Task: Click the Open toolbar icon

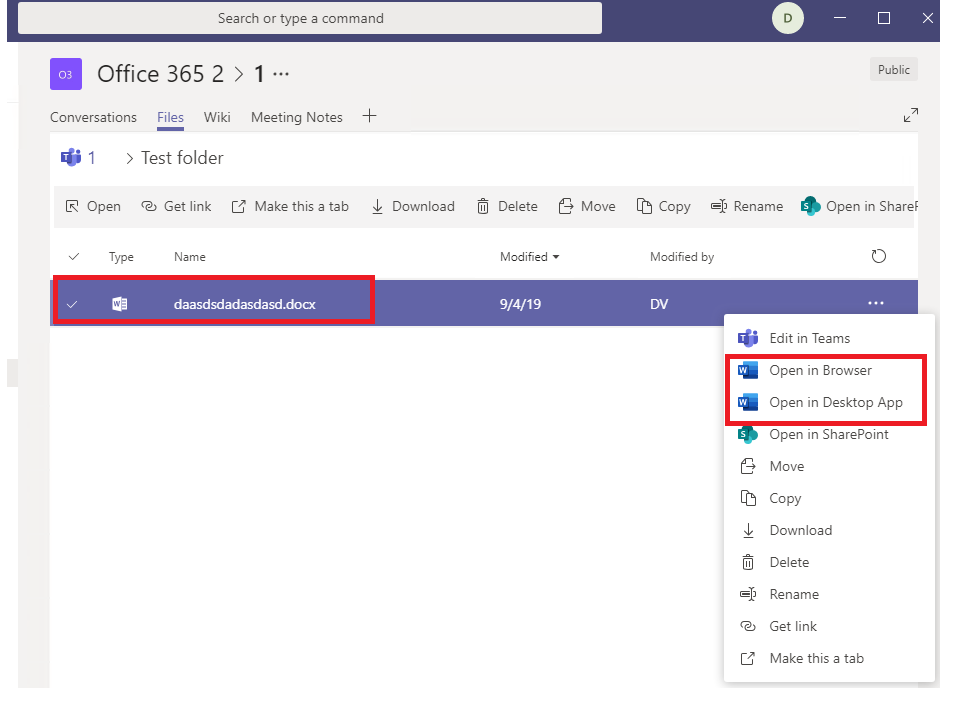Action: tap(72, 206)
